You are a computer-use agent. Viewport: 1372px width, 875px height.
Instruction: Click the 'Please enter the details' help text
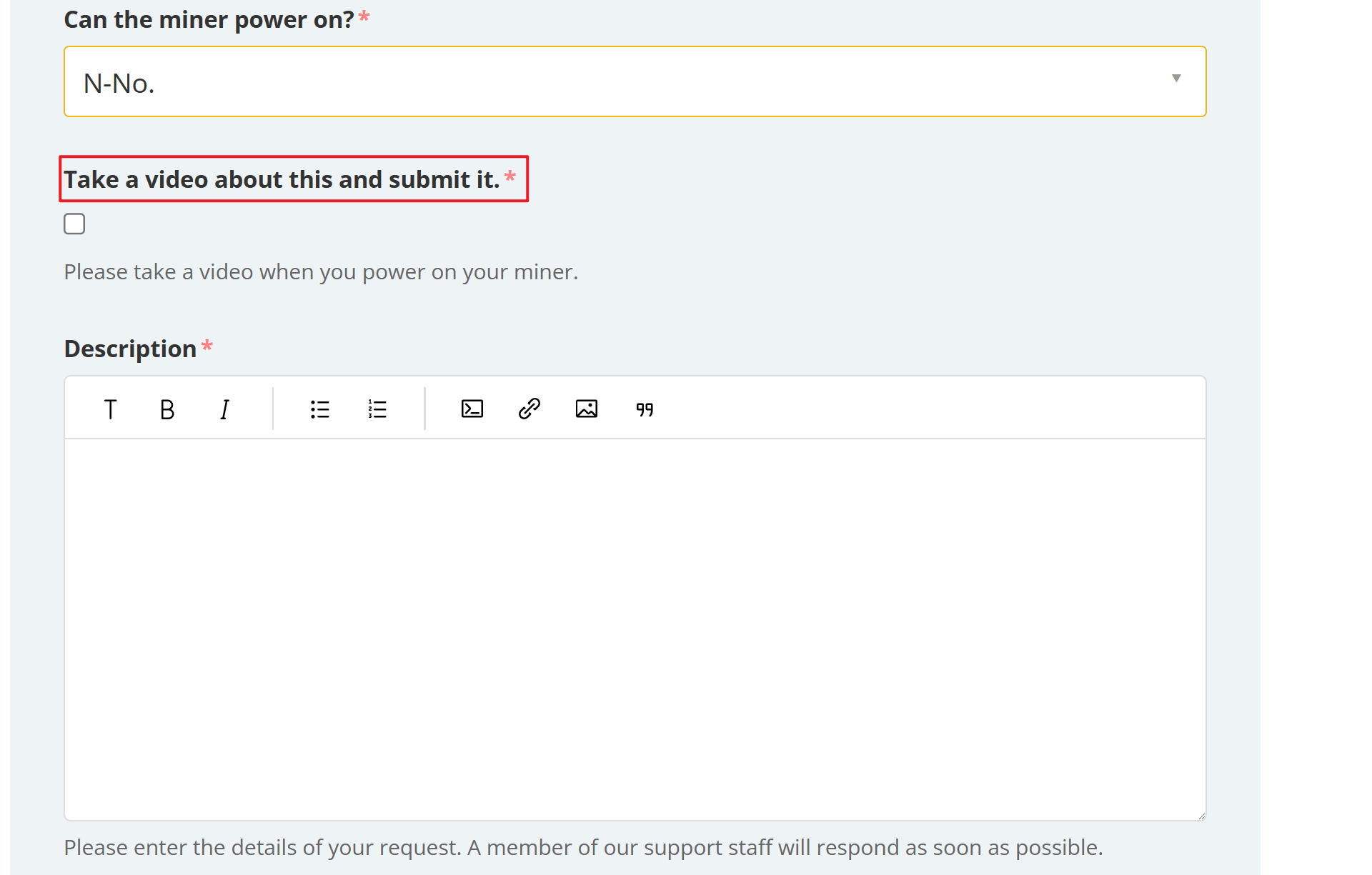[x=583, y=848]
